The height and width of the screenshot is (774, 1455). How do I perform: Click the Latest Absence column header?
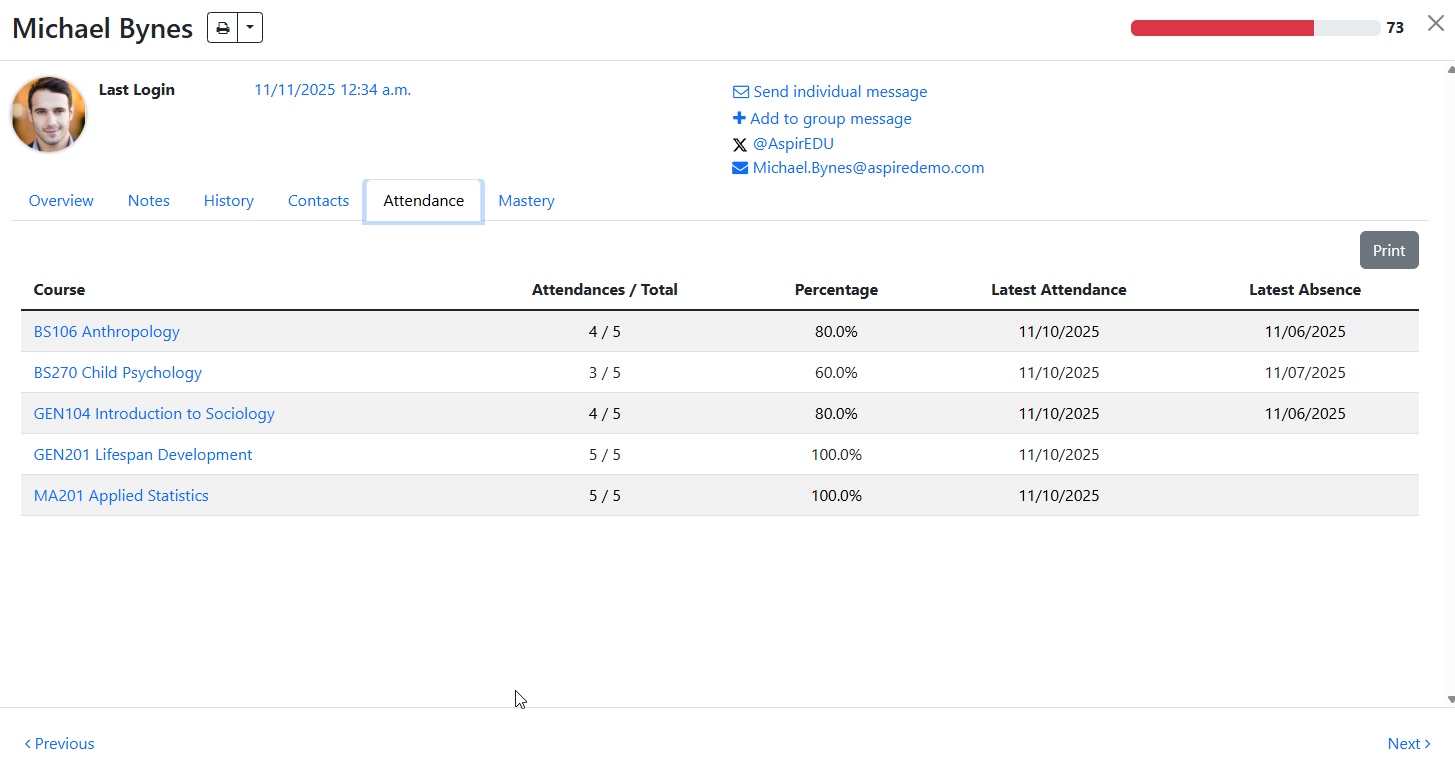point(1305,290)
